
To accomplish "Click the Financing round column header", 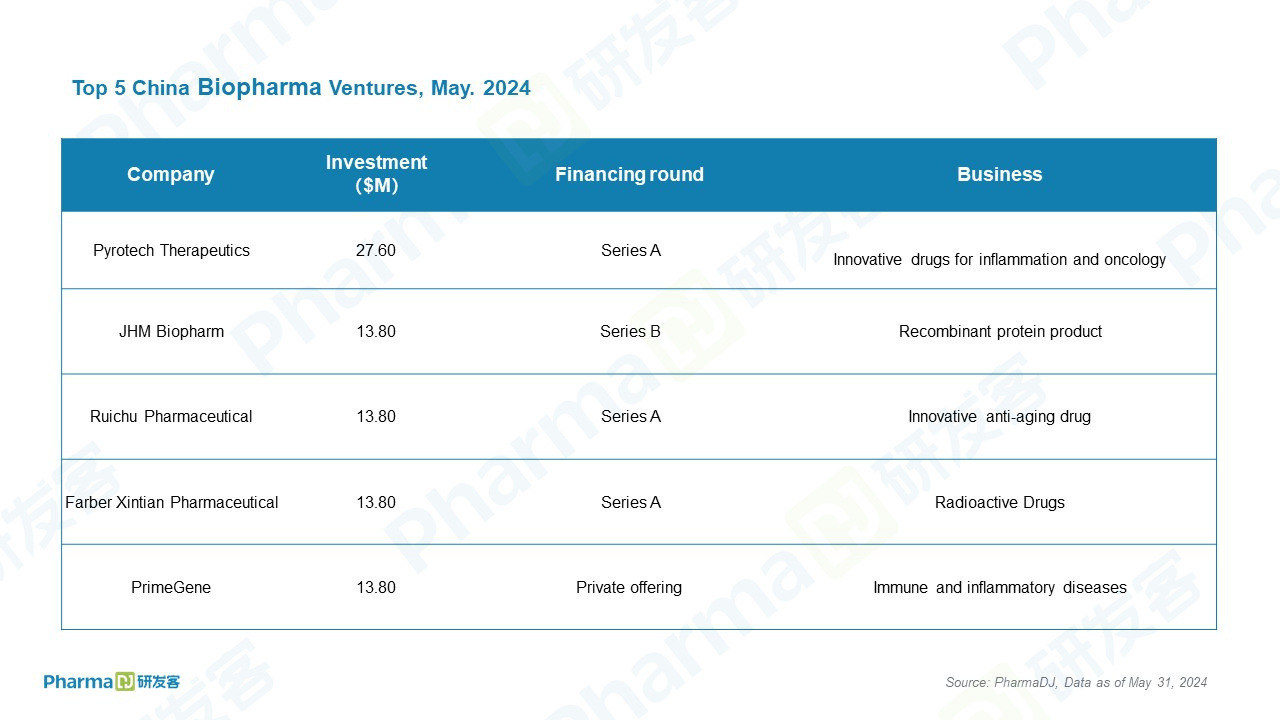I will (629, 174).
